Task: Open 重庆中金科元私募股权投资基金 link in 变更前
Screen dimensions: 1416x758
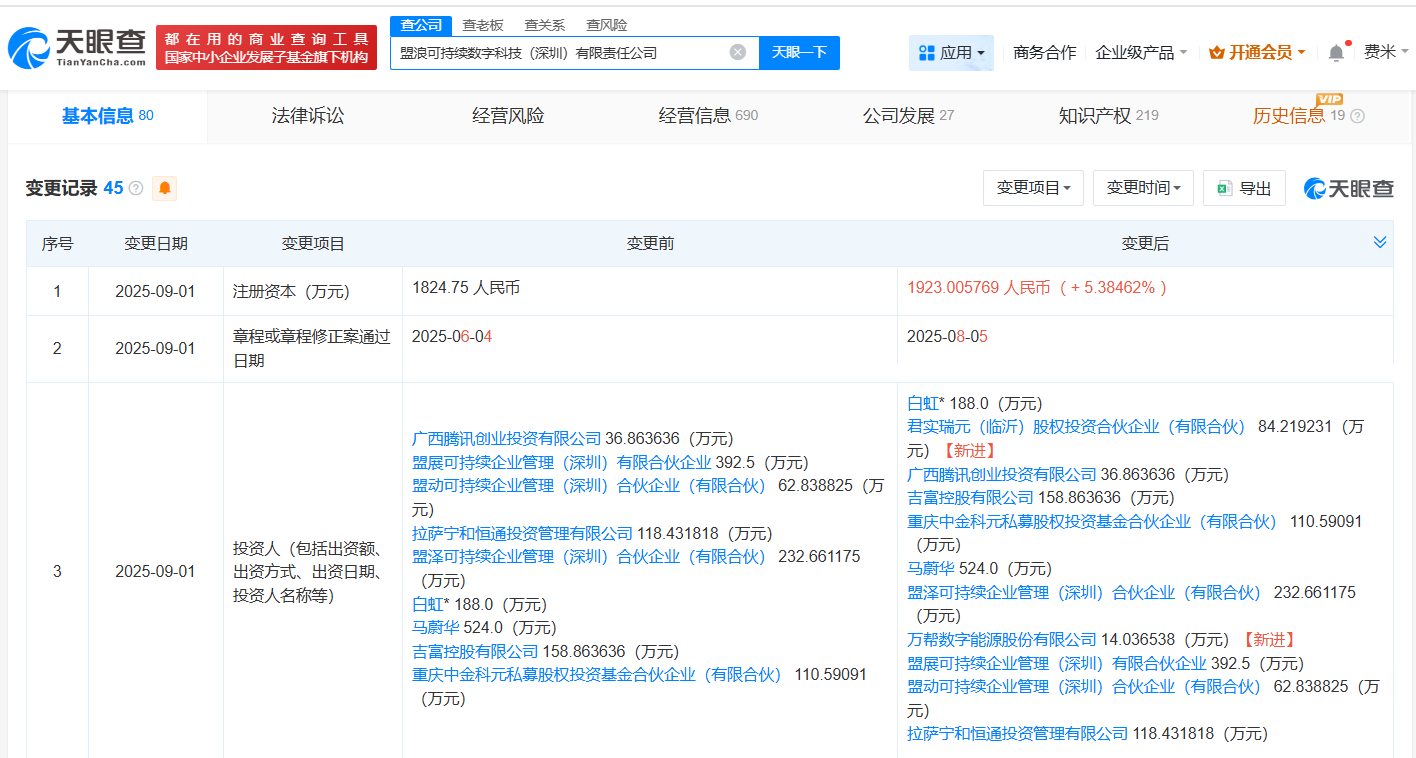Action: [x=597, y=675]
